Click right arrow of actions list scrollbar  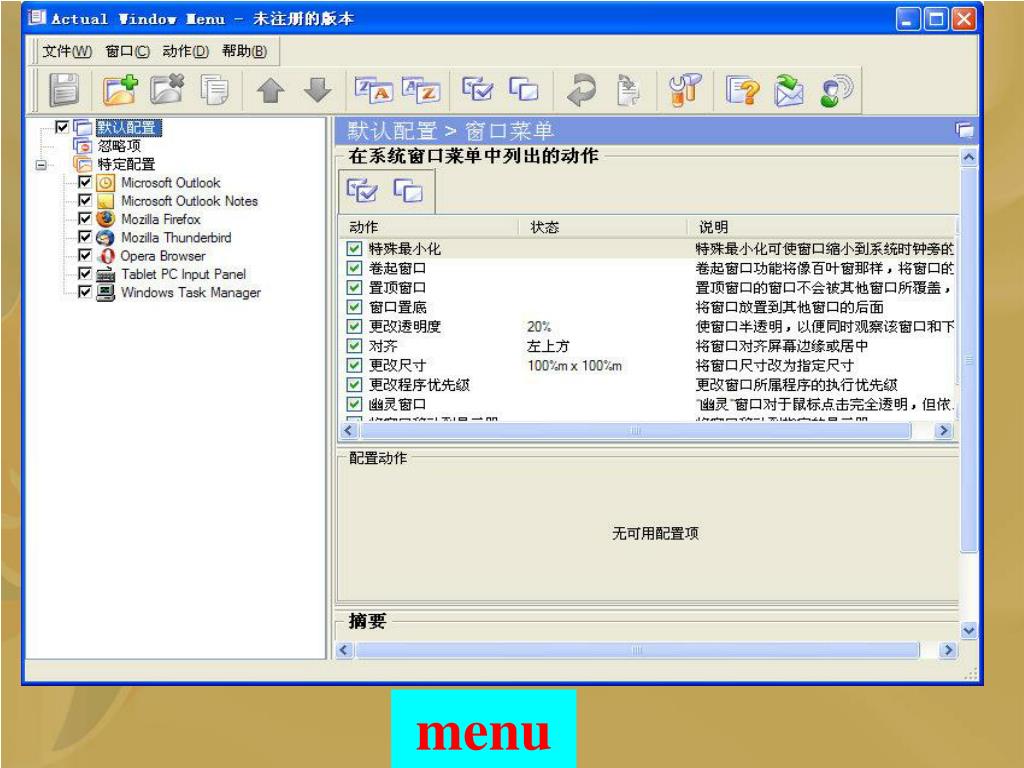[x=943, y=430]
